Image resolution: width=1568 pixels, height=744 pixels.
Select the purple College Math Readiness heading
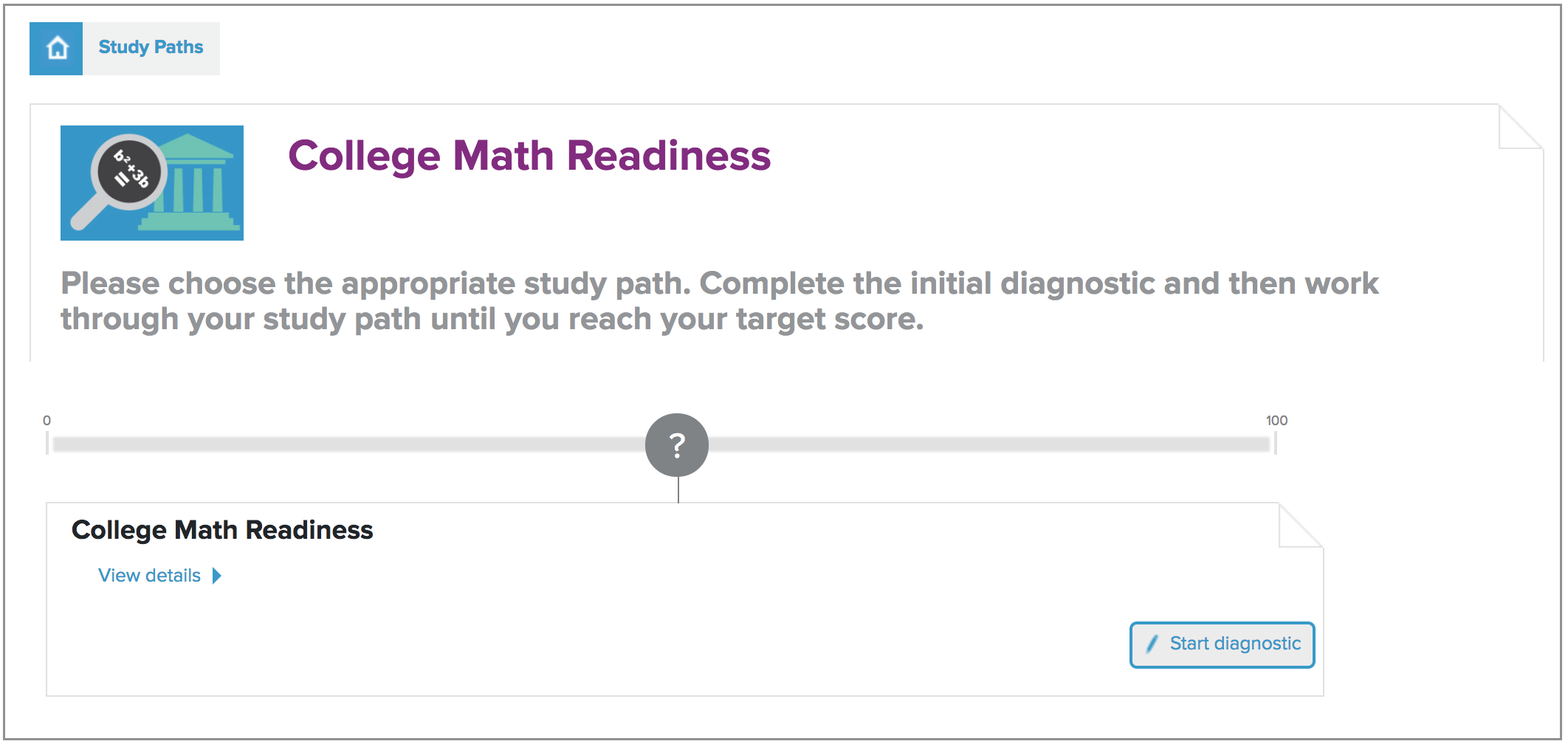point(529,156)
